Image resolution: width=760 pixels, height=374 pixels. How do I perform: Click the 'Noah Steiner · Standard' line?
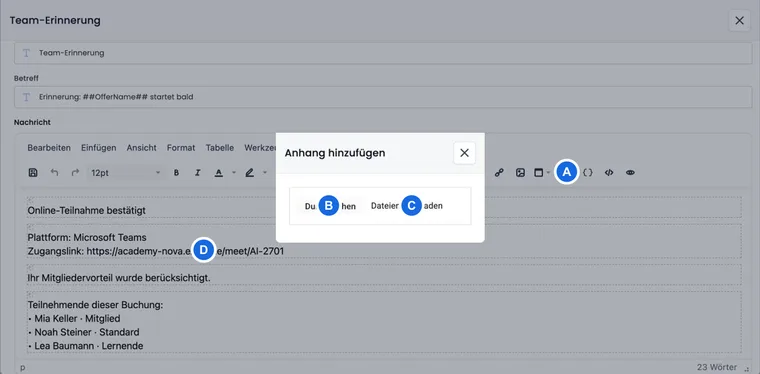pos(83,332)
